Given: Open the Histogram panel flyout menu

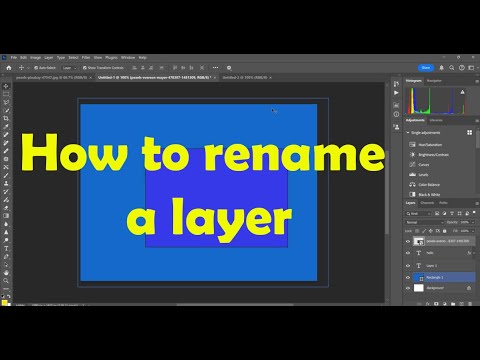Looking at the screenshot, I should tap(477, 81).
